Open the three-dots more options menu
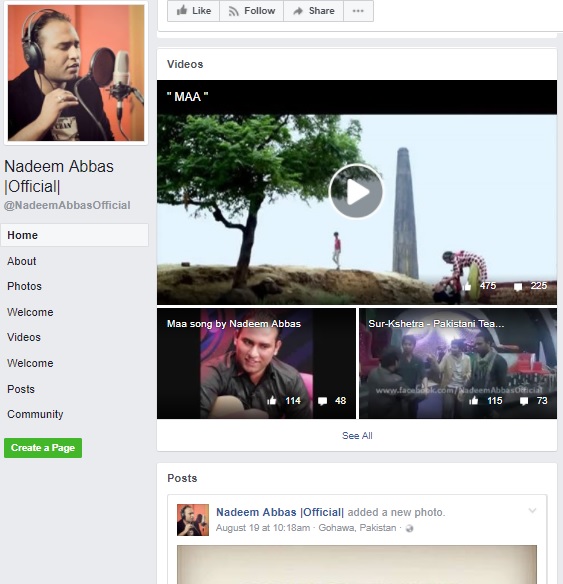 coord(358,11)
